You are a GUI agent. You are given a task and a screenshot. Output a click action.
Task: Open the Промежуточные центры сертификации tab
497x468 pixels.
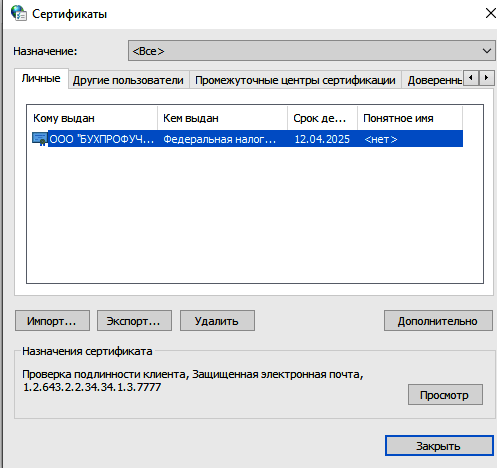[x=295, y=80]
